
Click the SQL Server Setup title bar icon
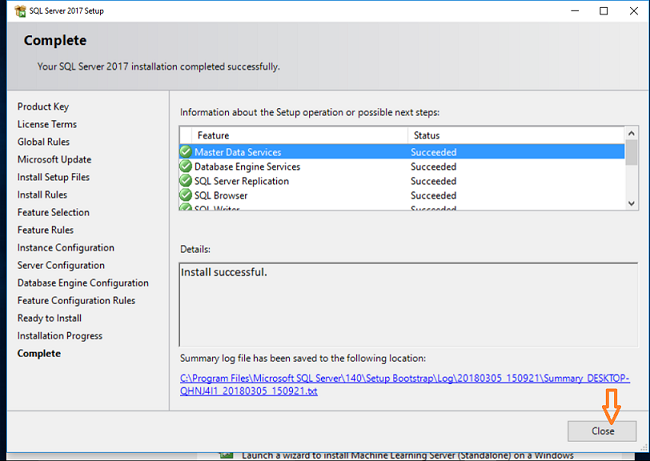pos(11,10)
